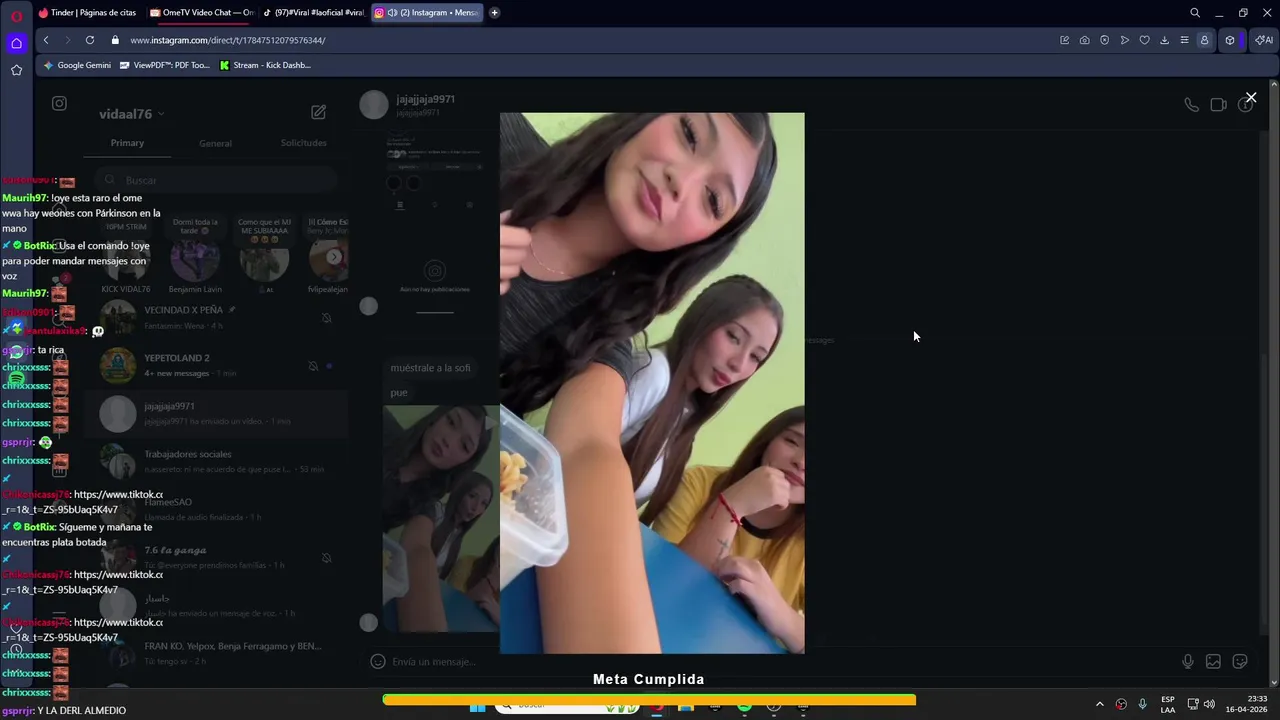View site information lock icon in the address bar

[115, 40]
